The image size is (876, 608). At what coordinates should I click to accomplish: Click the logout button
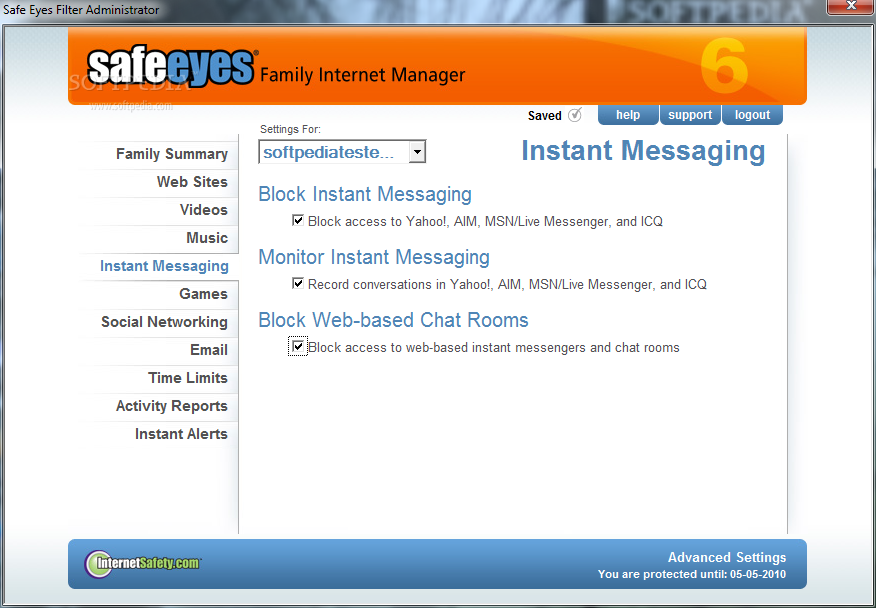coord(752,115)
